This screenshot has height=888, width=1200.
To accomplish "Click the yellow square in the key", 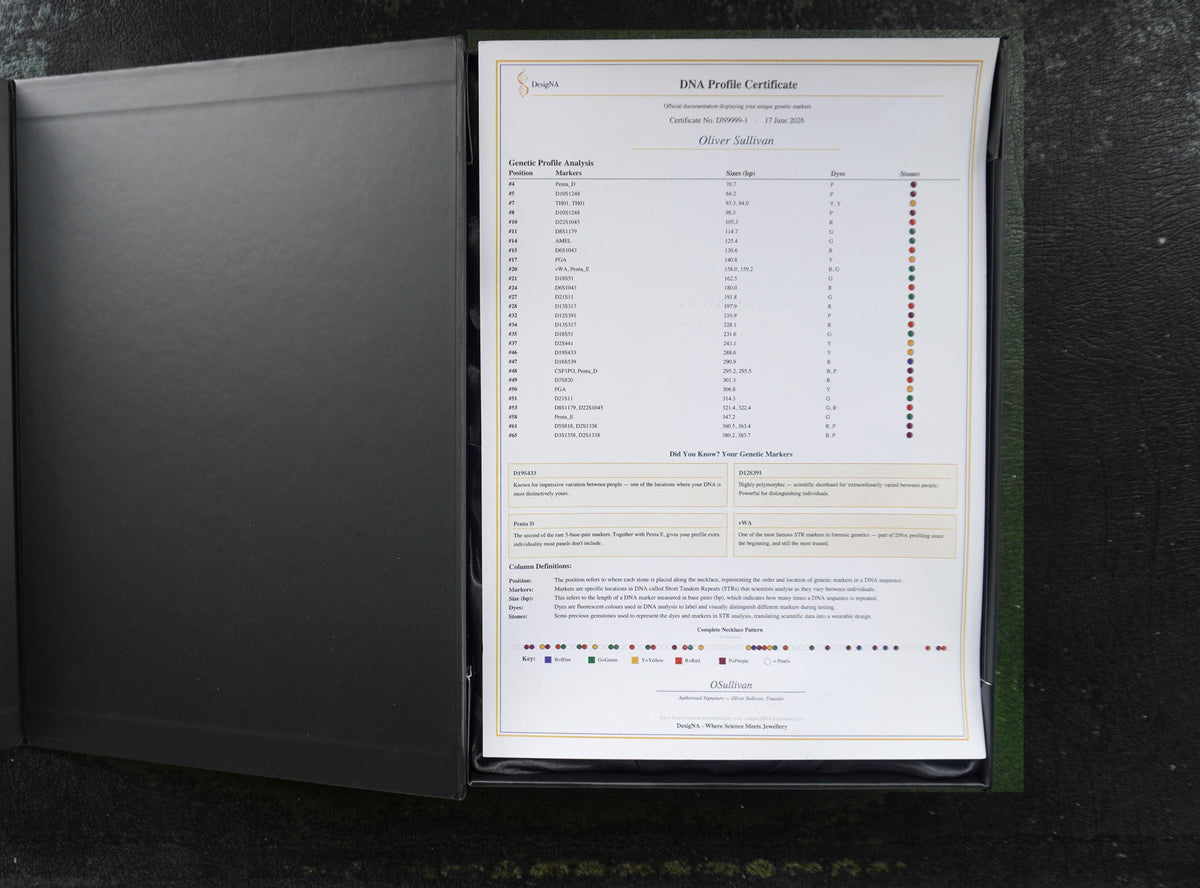I will pos(635,660).
